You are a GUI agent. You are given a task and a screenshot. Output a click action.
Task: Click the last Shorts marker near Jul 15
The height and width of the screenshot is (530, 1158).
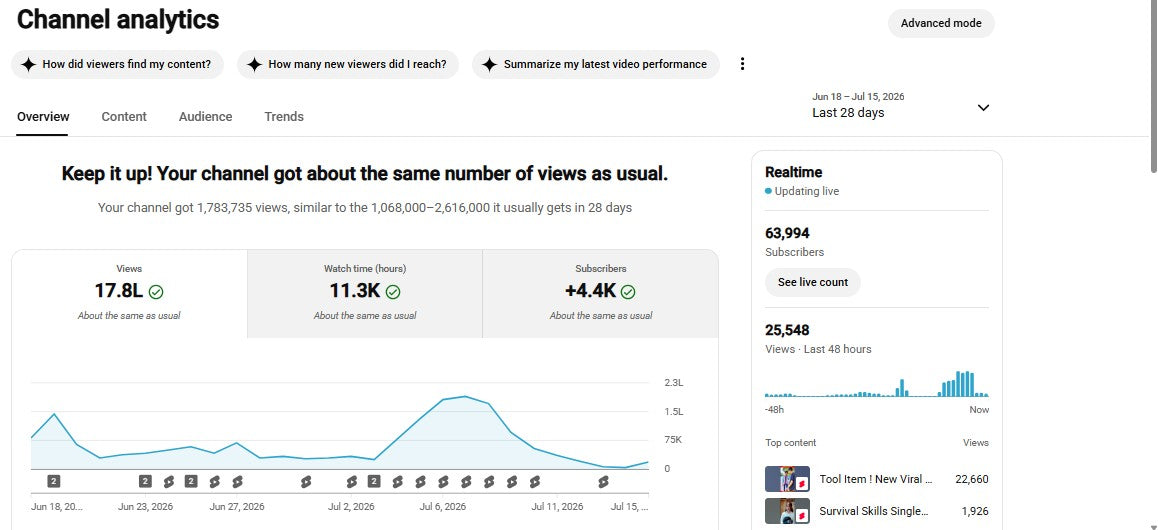pos(603,481)
